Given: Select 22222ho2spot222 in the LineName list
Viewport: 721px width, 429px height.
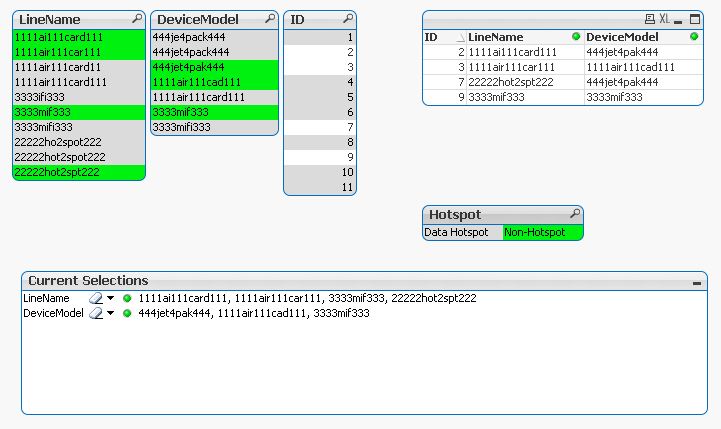Looking at the screenshot, I should pyautogui.click(x=79, y=142).
